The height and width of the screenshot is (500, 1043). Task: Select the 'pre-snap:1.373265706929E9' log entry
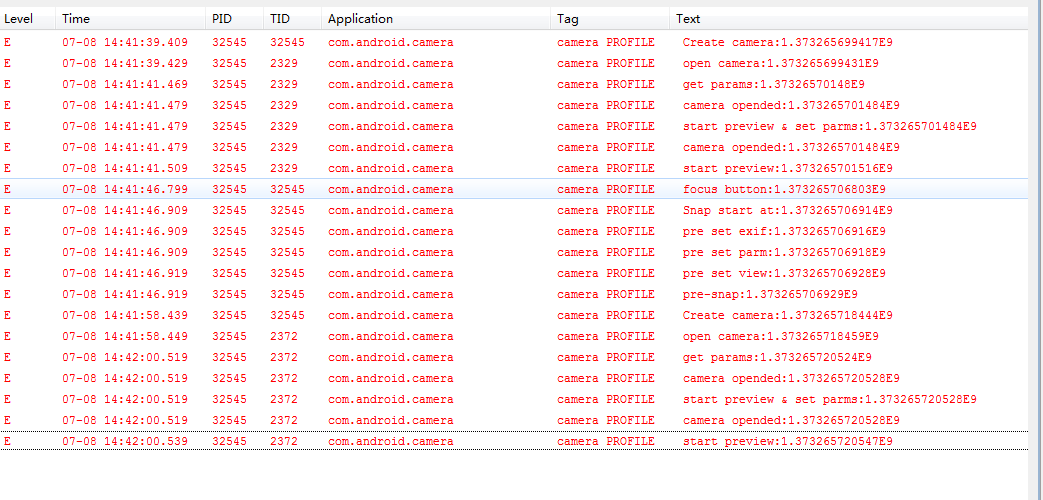coord(514,295)
